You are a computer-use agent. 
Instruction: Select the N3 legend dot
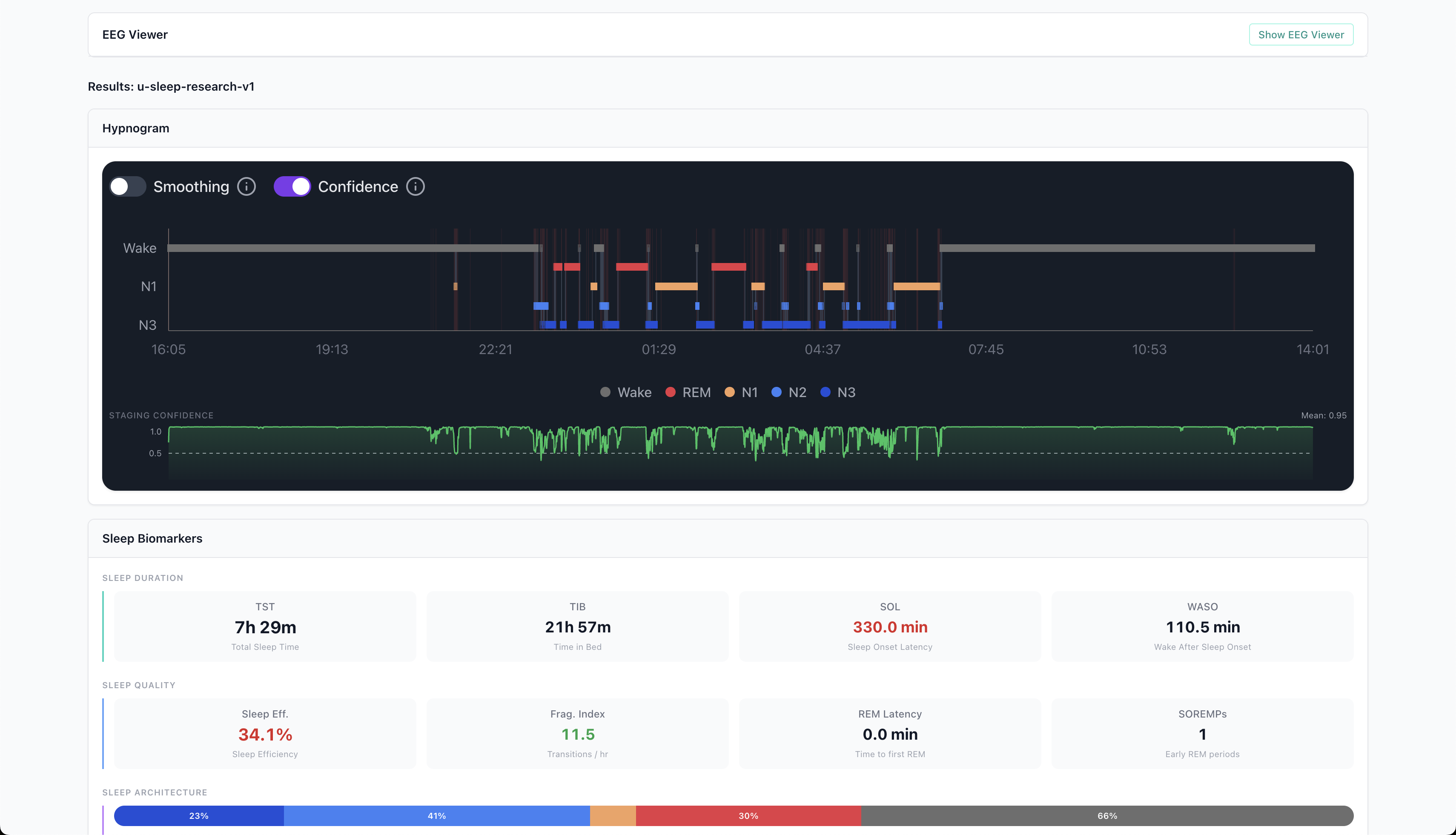pos(826,392)
